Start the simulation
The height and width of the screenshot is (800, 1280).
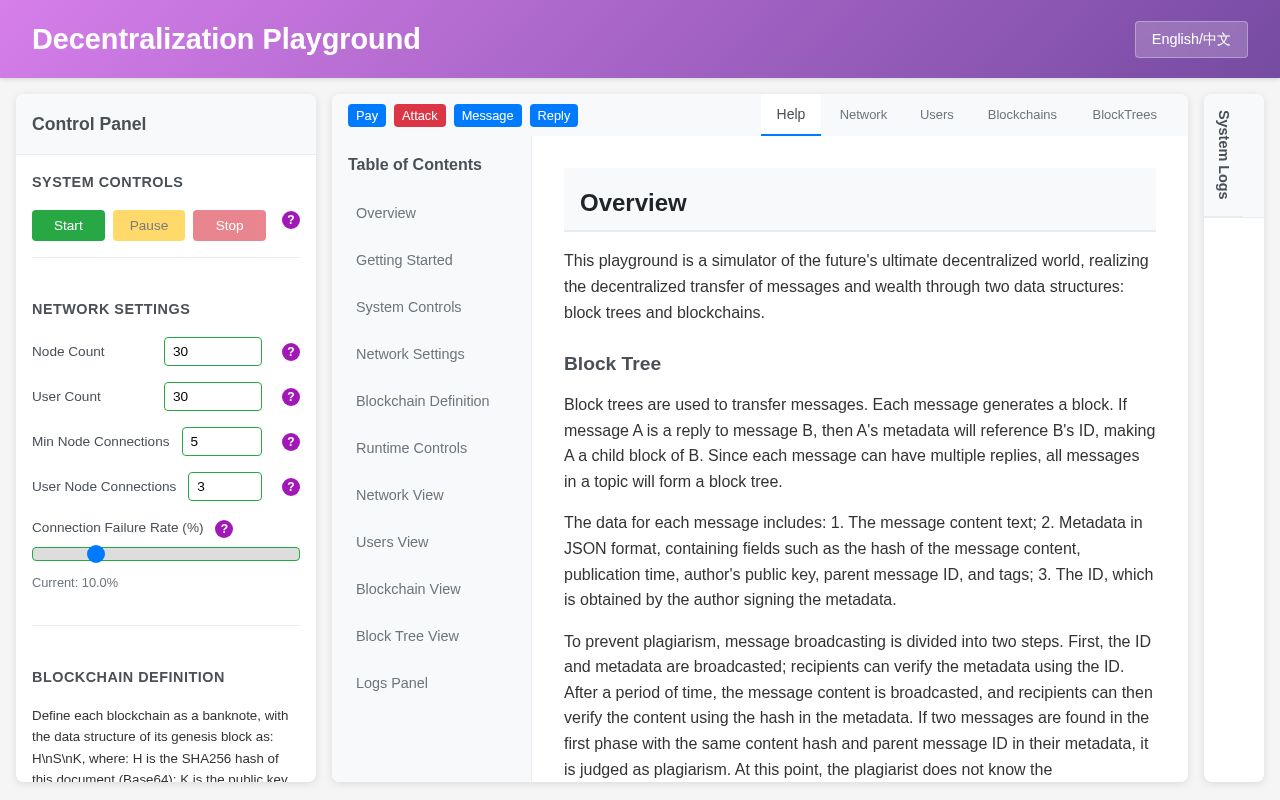click(x=68, y=225)
